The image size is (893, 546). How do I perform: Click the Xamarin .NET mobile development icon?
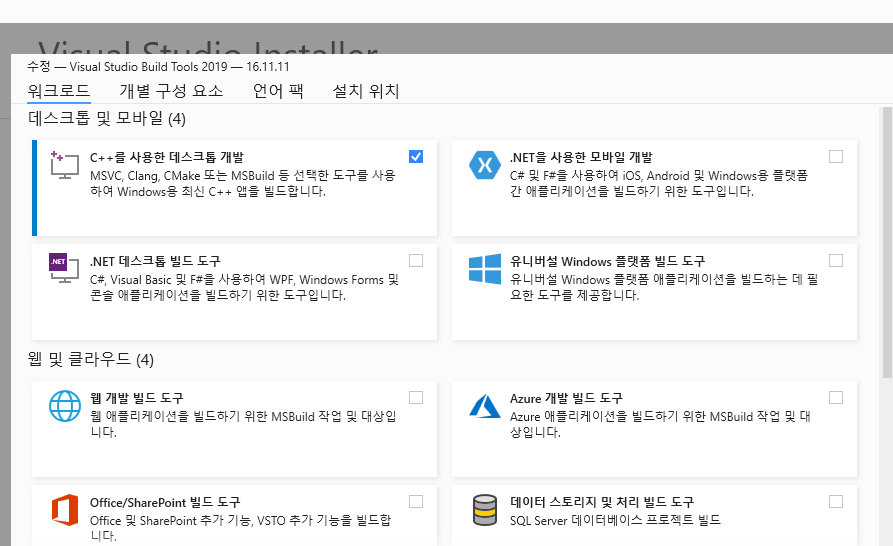point(485,165)
